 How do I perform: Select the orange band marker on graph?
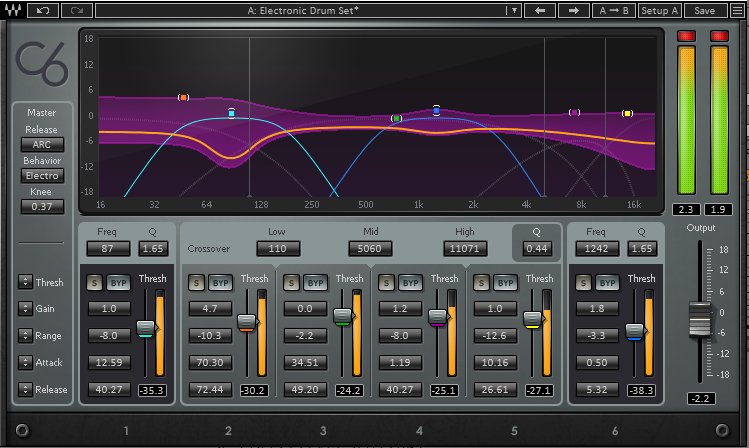coord(183,97)
